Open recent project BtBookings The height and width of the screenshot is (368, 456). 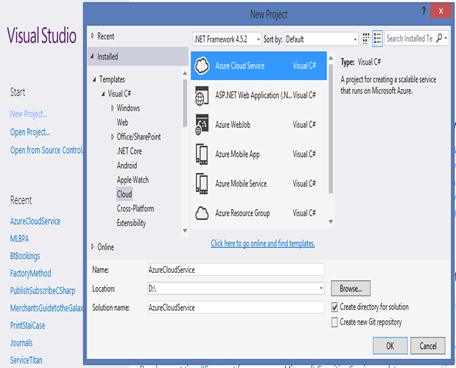point(25,256)
